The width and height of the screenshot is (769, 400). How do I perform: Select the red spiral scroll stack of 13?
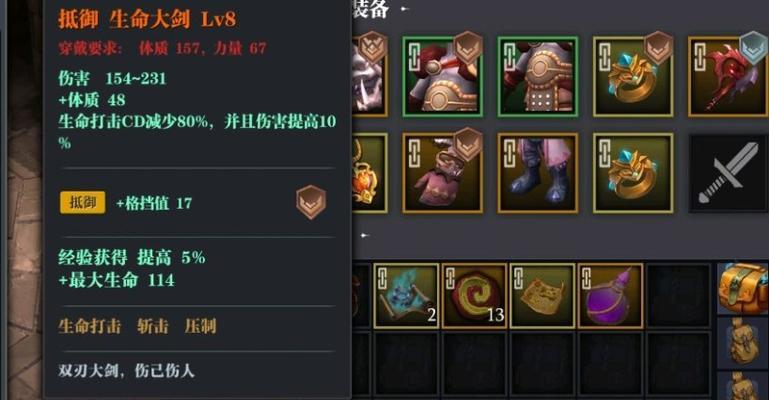[x=474, y=296]
